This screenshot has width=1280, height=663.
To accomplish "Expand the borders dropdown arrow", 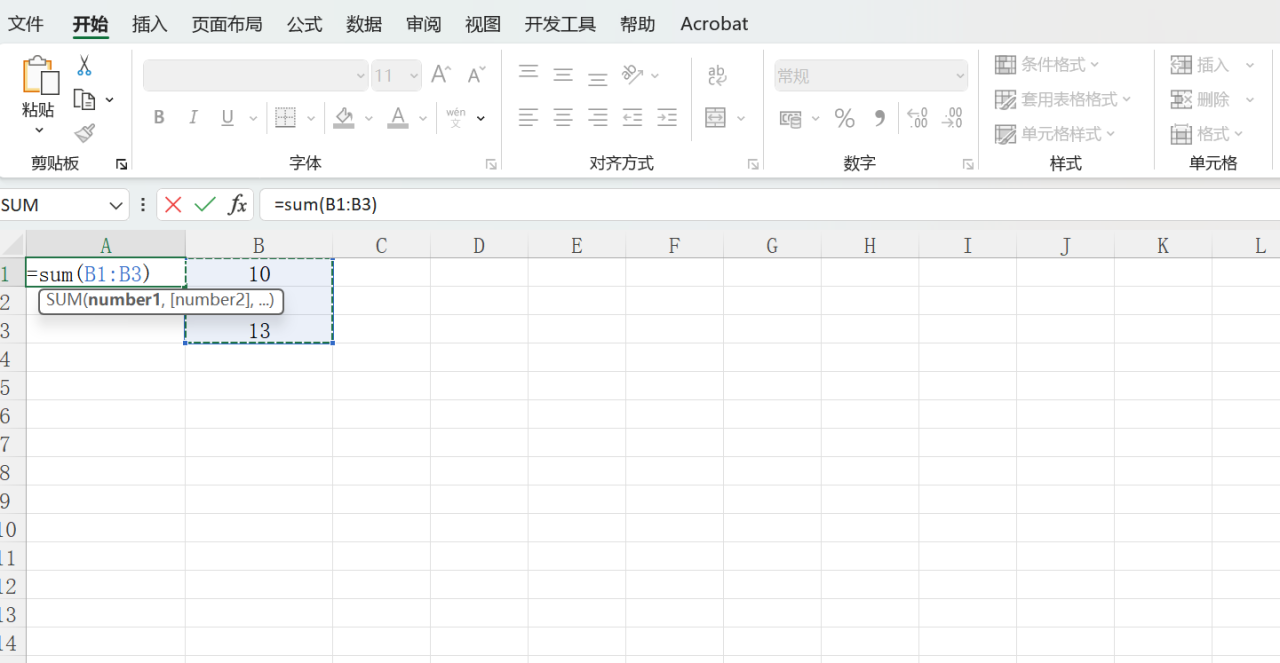I will 311,118.
